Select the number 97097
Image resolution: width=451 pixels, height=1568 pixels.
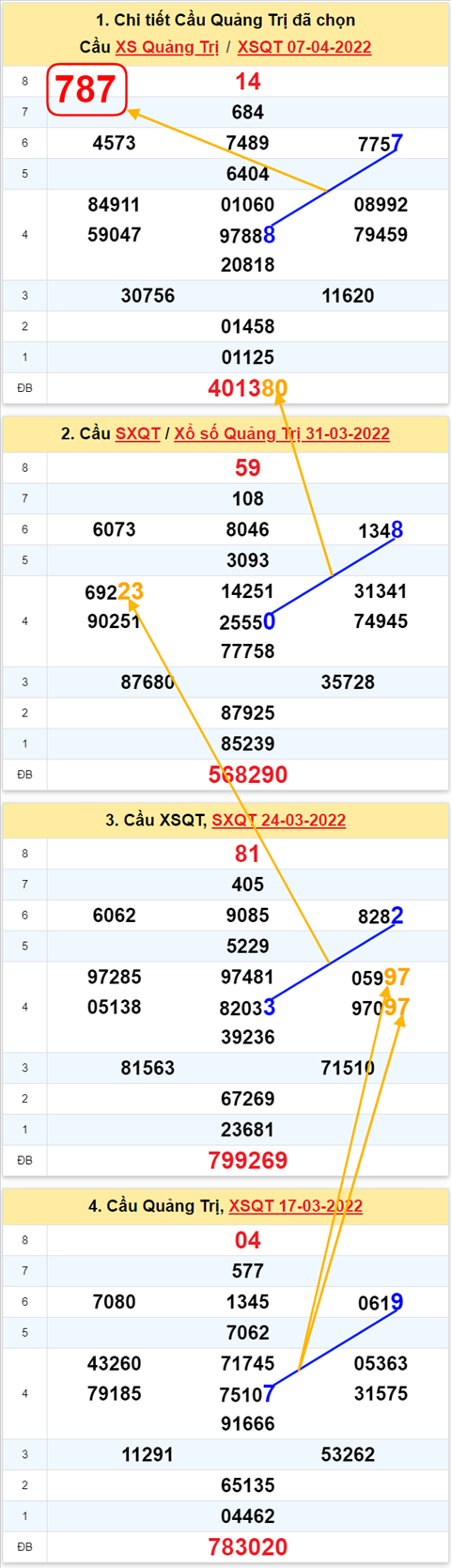click(x=381, y=1008)
